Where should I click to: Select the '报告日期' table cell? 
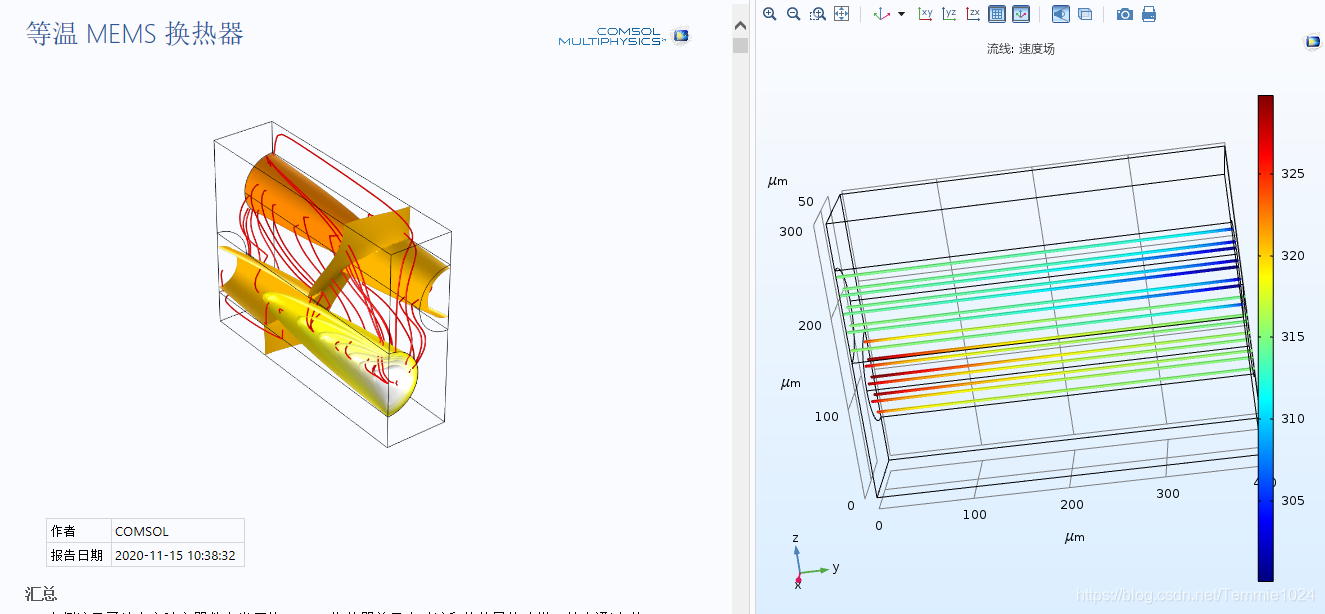79,555
